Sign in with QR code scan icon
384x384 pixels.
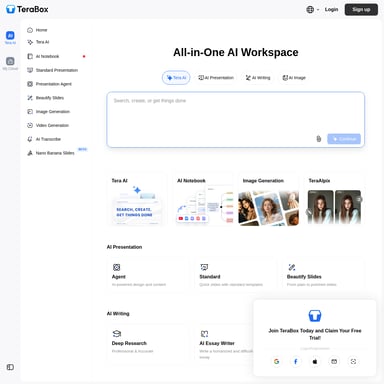(353, 361)
